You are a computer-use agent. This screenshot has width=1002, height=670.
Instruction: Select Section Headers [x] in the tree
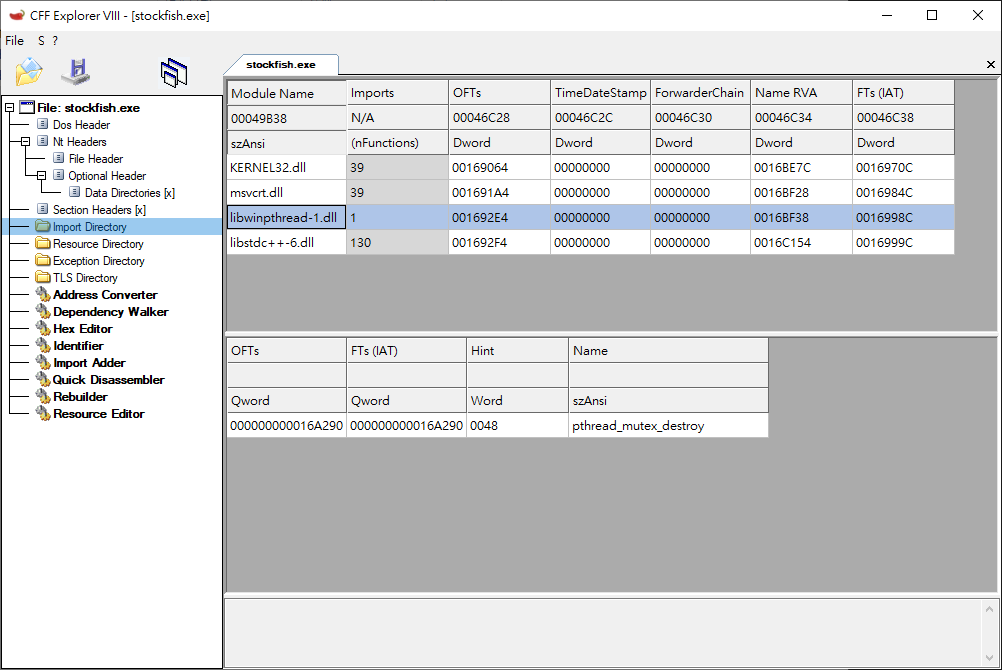[99, 210]
